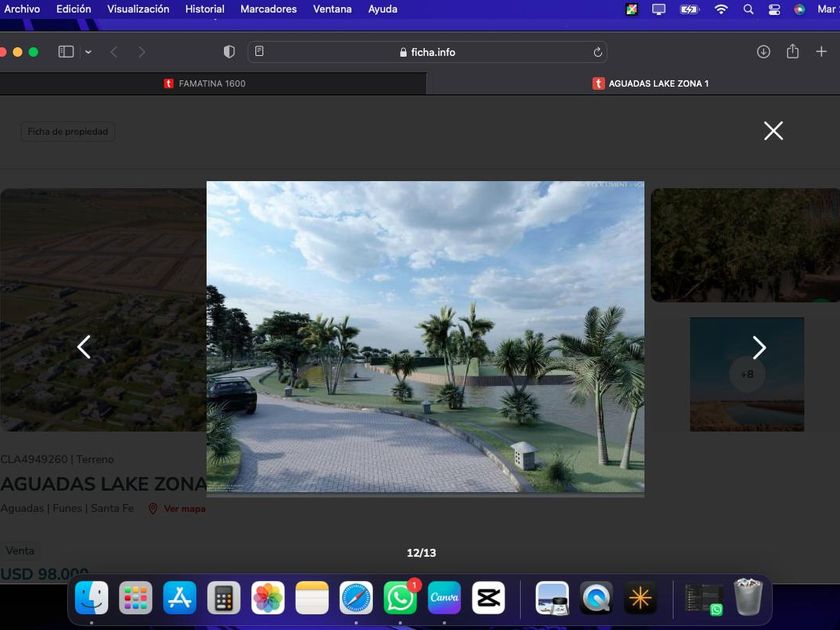Select the AGUADAS LAKE ZONA 1 tab
Viewport: 840px width, 630px height.
(657, 84)
